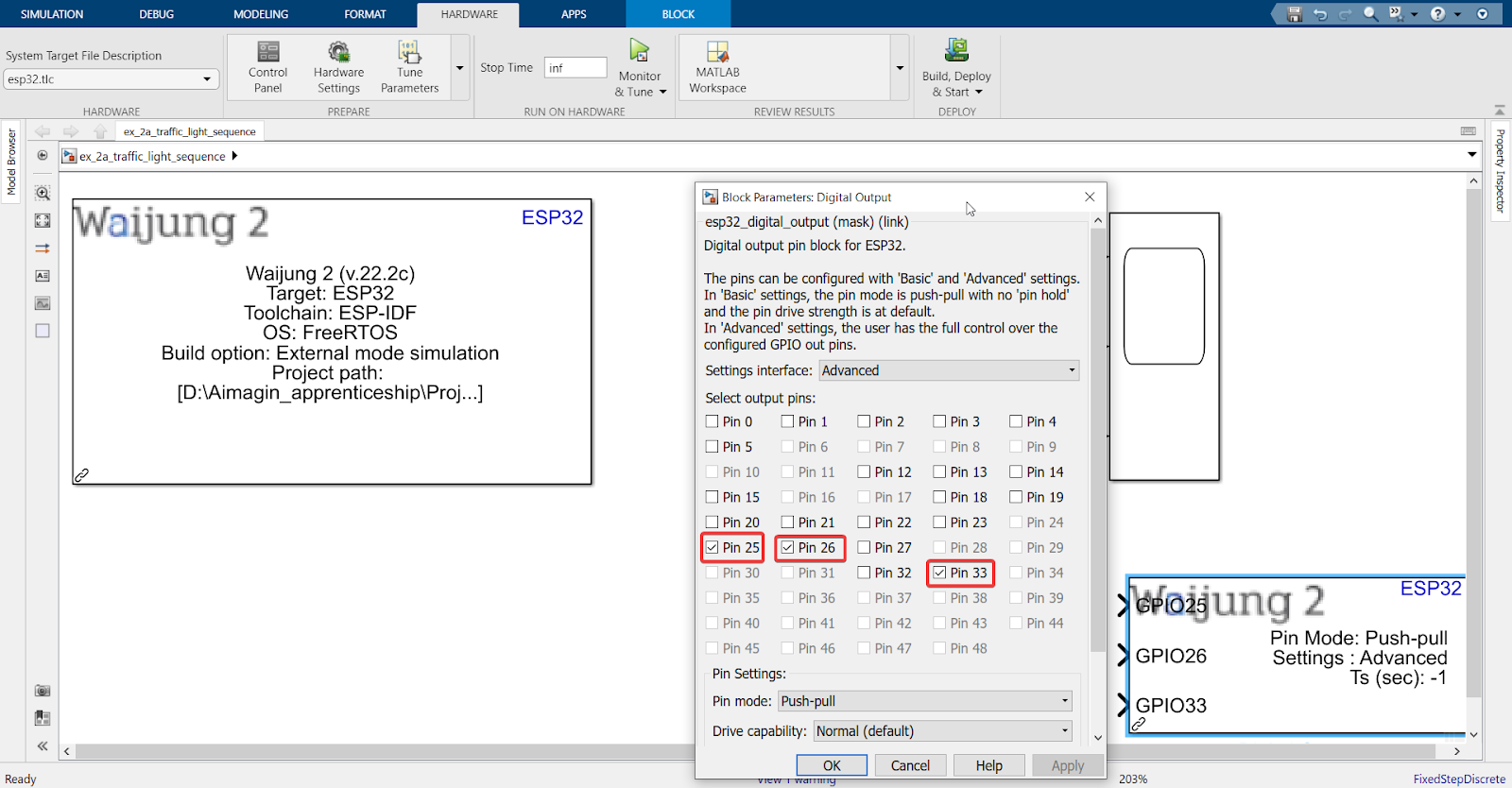Expand the Prepare gallery arrow
Viewport: 1512px width, 788px height.
click(x=460, y=68)
